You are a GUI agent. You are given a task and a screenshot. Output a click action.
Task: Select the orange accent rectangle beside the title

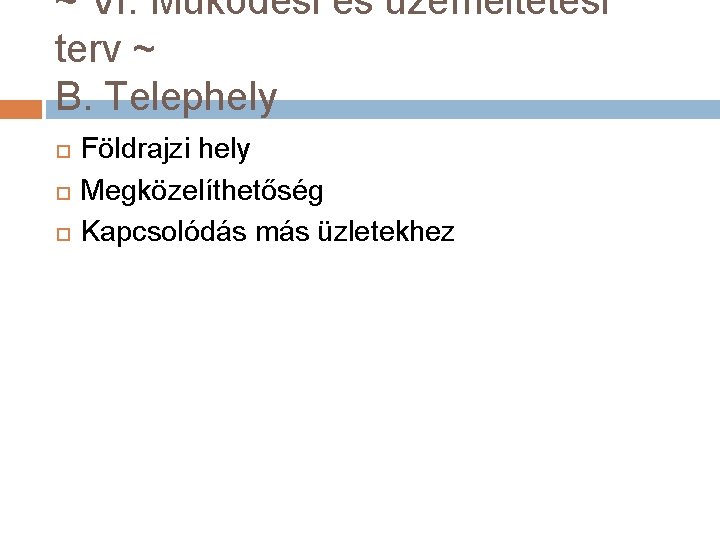coord(21,109)
